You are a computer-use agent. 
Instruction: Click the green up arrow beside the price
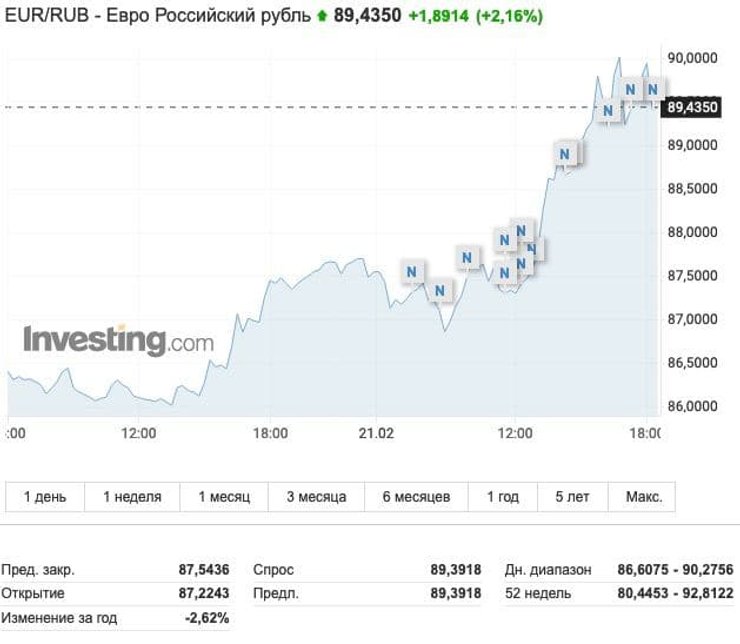322,17
